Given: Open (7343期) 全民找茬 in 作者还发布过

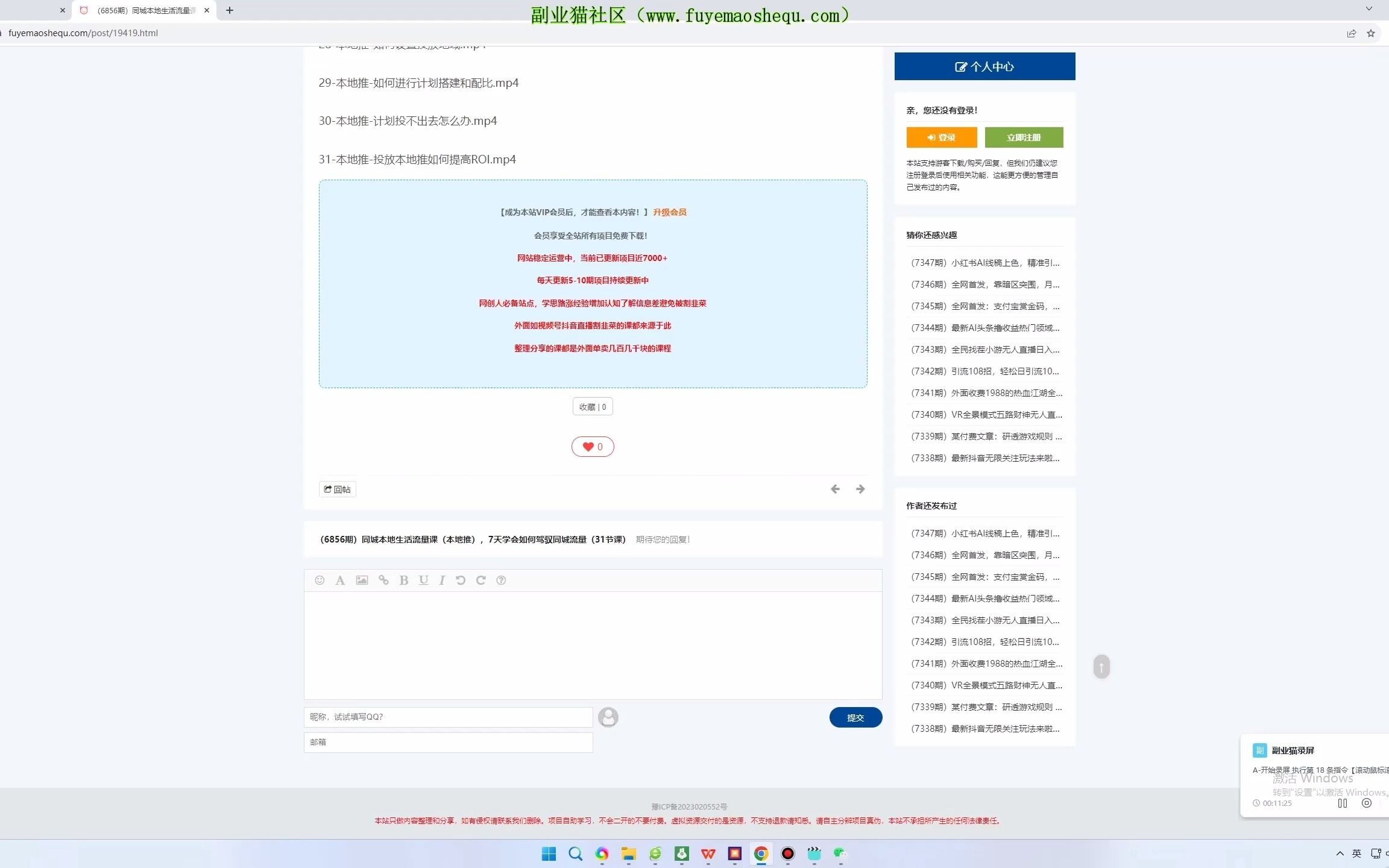Looking at the screenshot, I should pyautogui.click(x=985, y=620).
